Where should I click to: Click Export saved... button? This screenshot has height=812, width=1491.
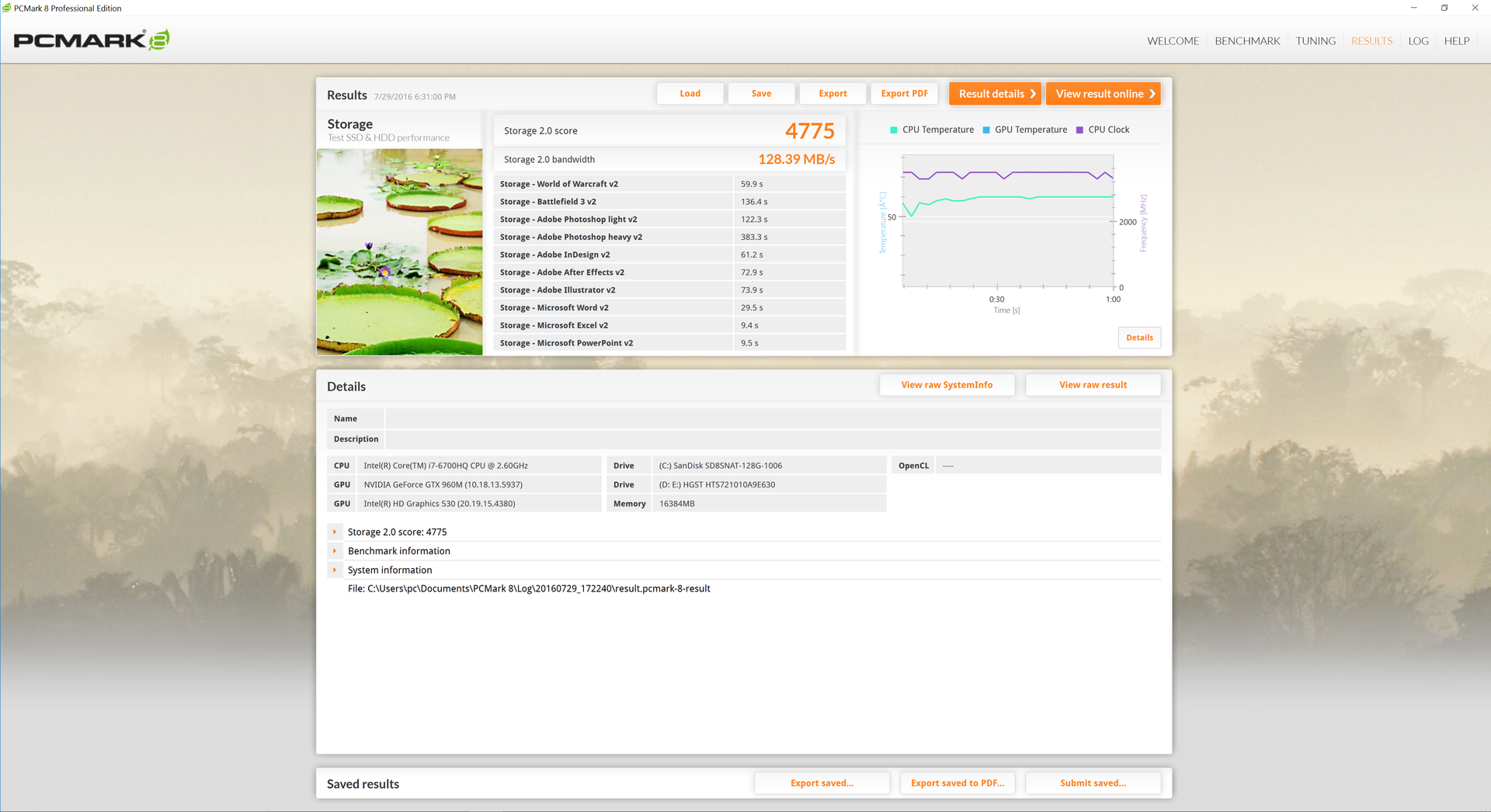[822, 783]
